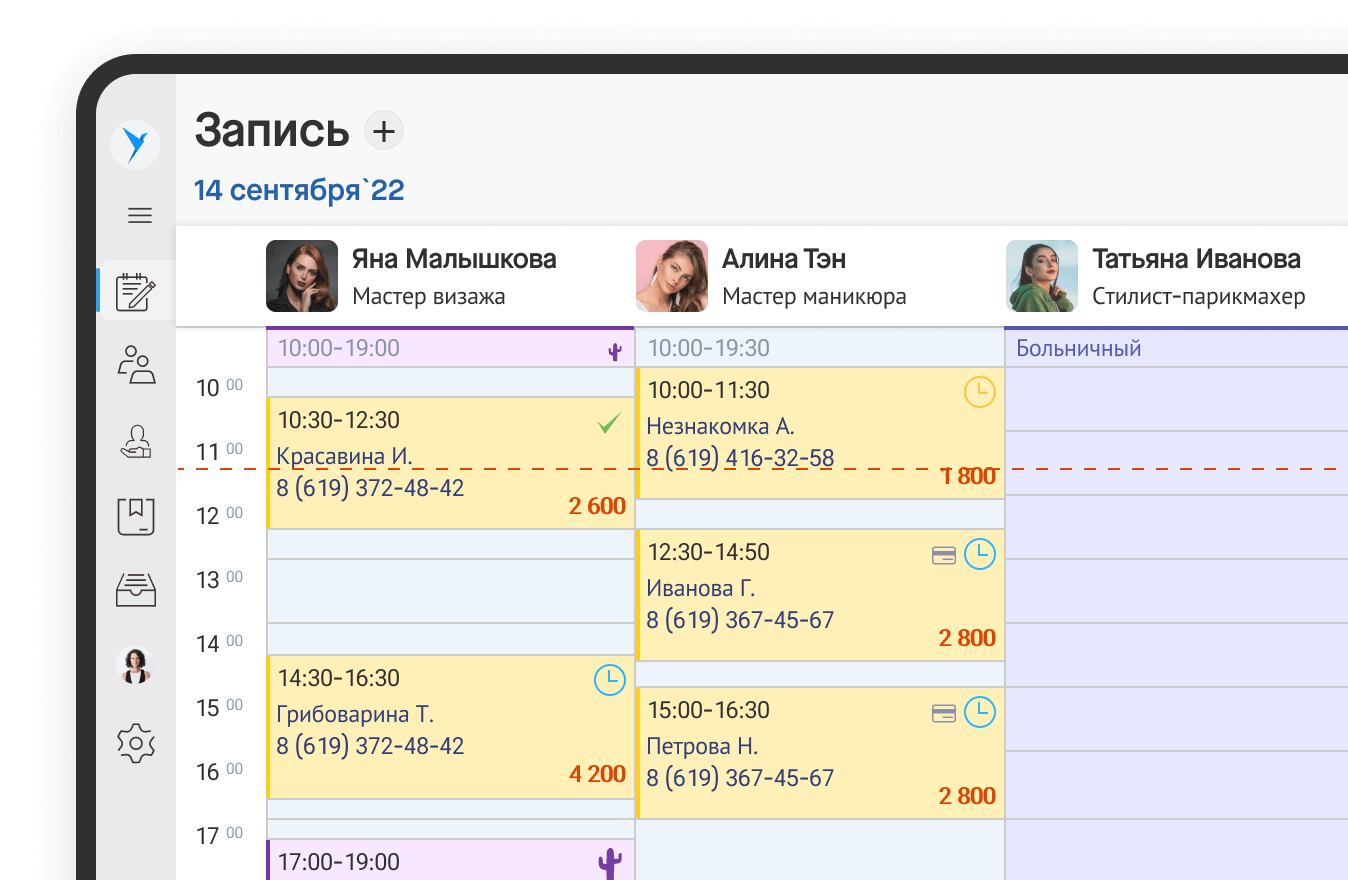Click card payment icon on Иванова Г. appointment
Screen dimensions: 1348x880
pos(944,556)
